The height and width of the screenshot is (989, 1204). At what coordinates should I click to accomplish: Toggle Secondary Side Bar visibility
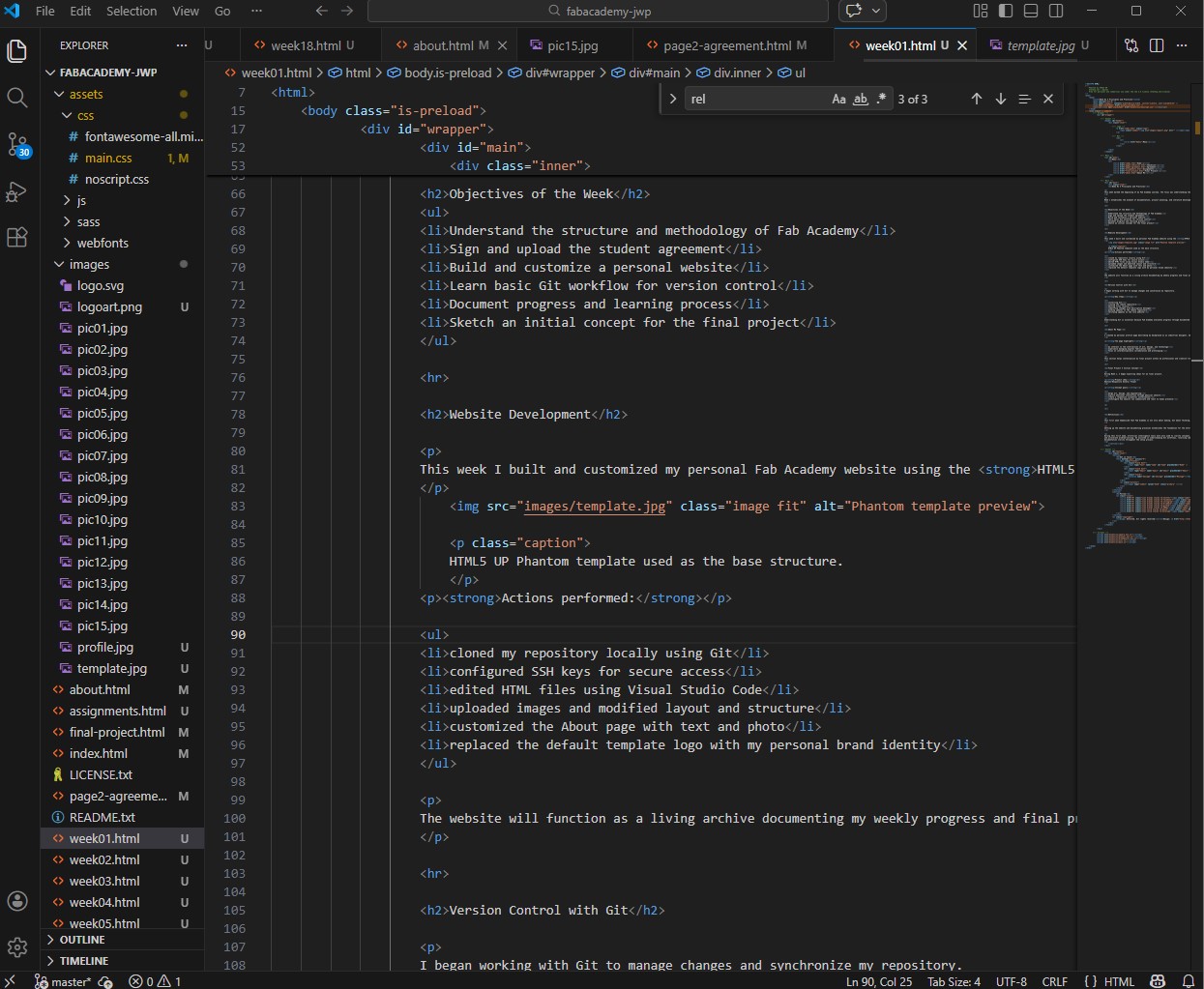point(1056,11)
